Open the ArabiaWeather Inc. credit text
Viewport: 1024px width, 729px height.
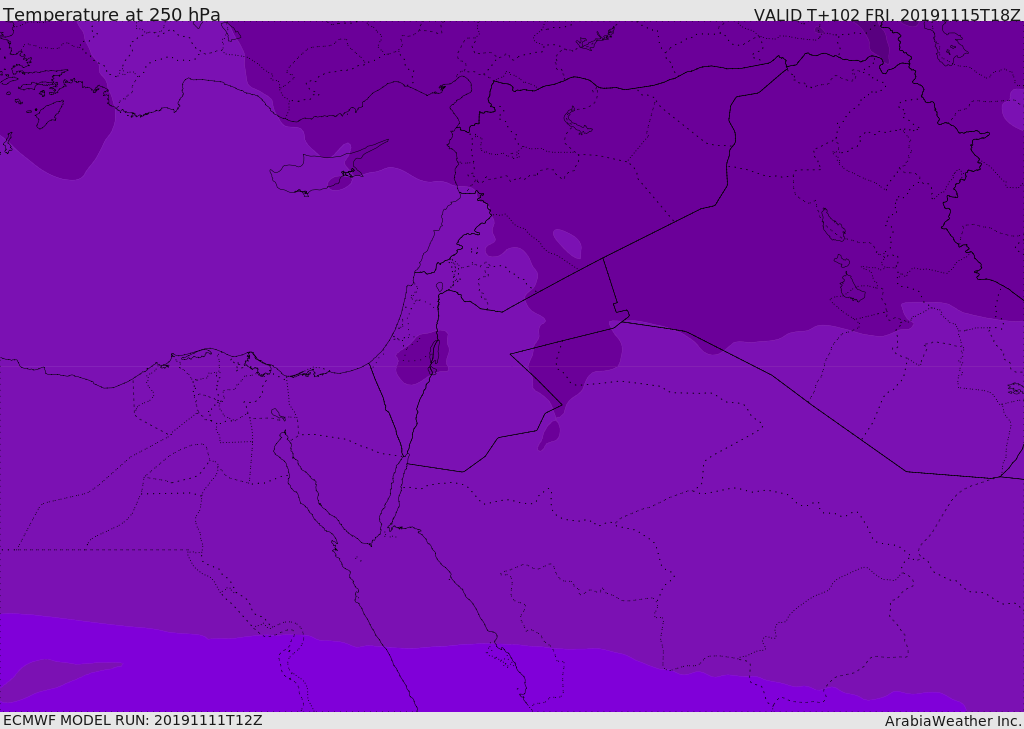pyautogui.click(x=952, y=721)
